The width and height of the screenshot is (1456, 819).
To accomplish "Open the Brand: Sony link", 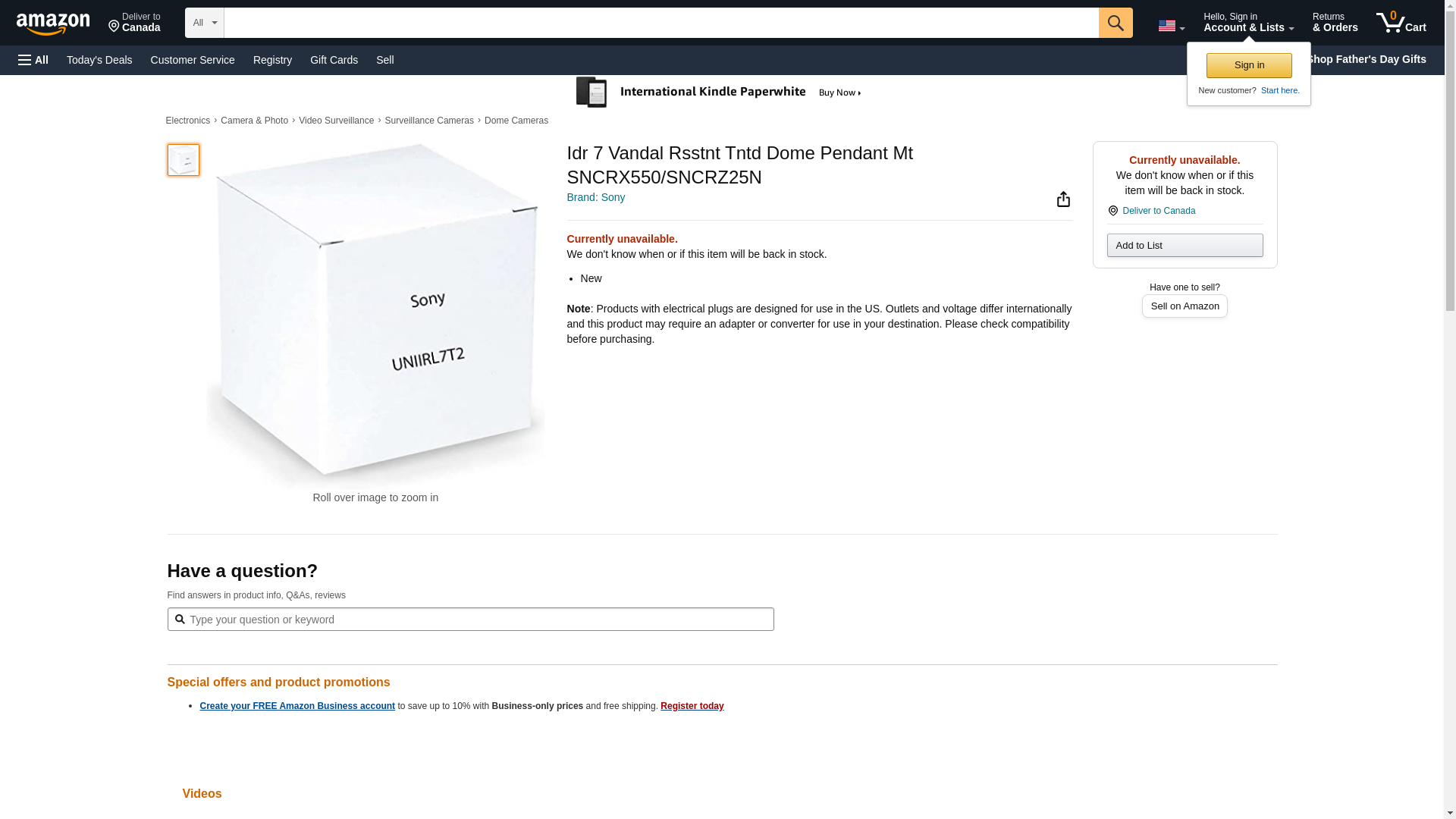I will pos(595,197).
